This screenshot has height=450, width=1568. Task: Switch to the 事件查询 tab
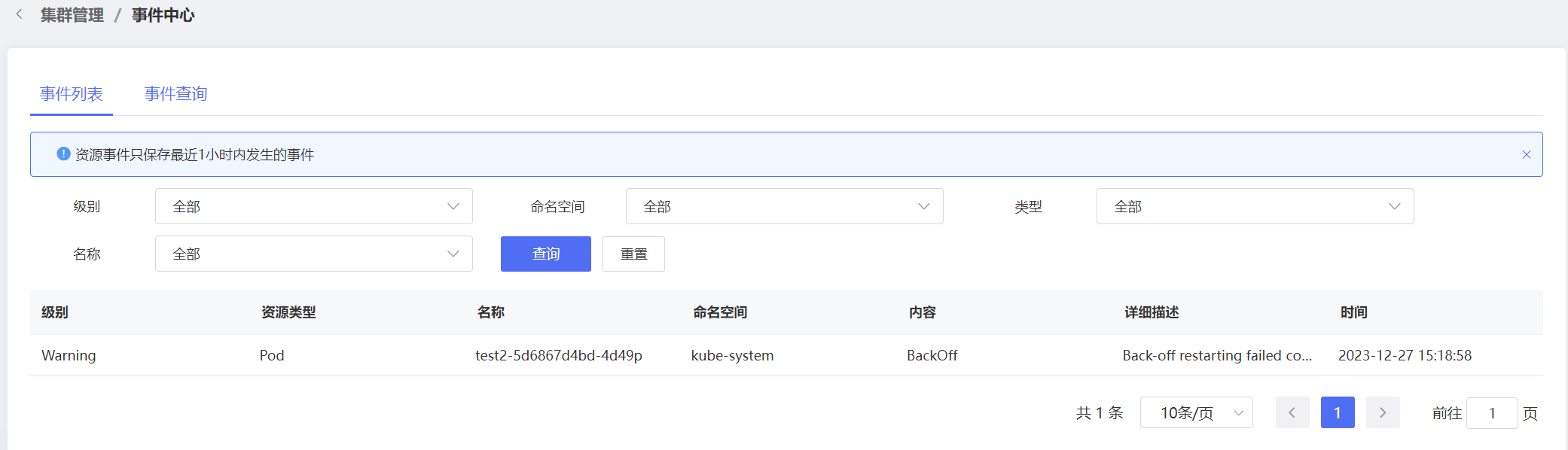175,94
